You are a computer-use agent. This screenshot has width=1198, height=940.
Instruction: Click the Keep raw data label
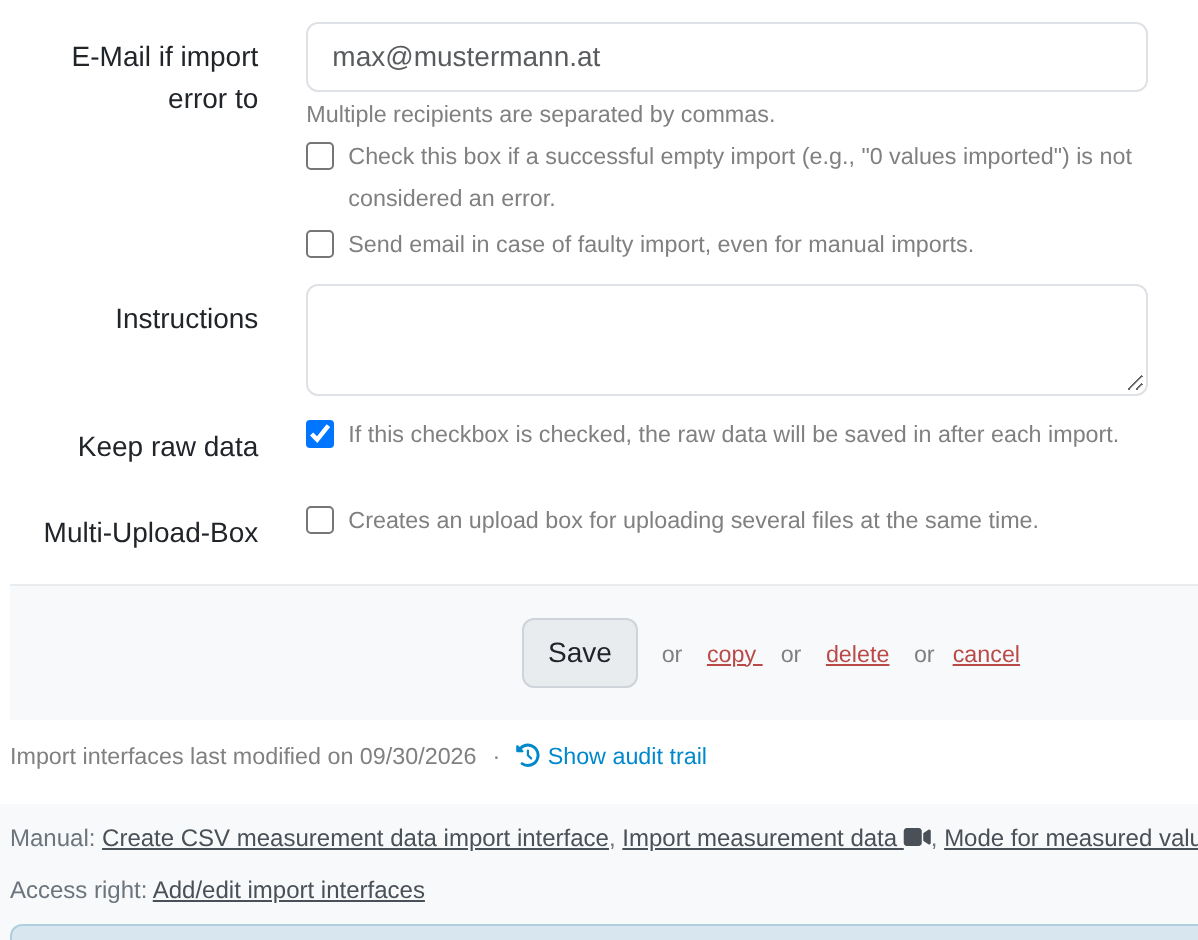pyautogui.click(x=168, y=447)
